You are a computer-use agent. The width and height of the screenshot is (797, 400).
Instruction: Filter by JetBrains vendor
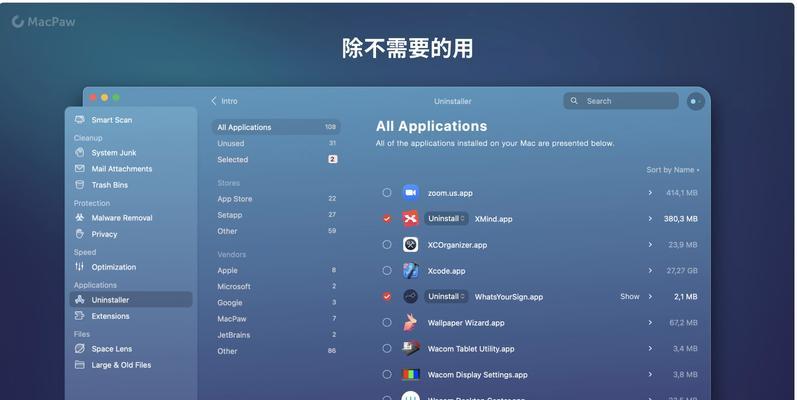tap(276, 335)
